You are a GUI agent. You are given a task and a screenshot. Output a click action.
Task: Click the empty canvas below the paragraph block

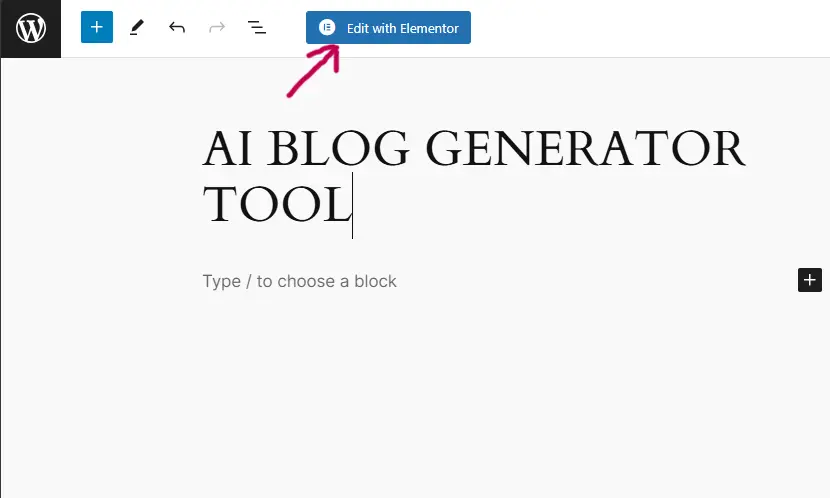tap(415, 400)
